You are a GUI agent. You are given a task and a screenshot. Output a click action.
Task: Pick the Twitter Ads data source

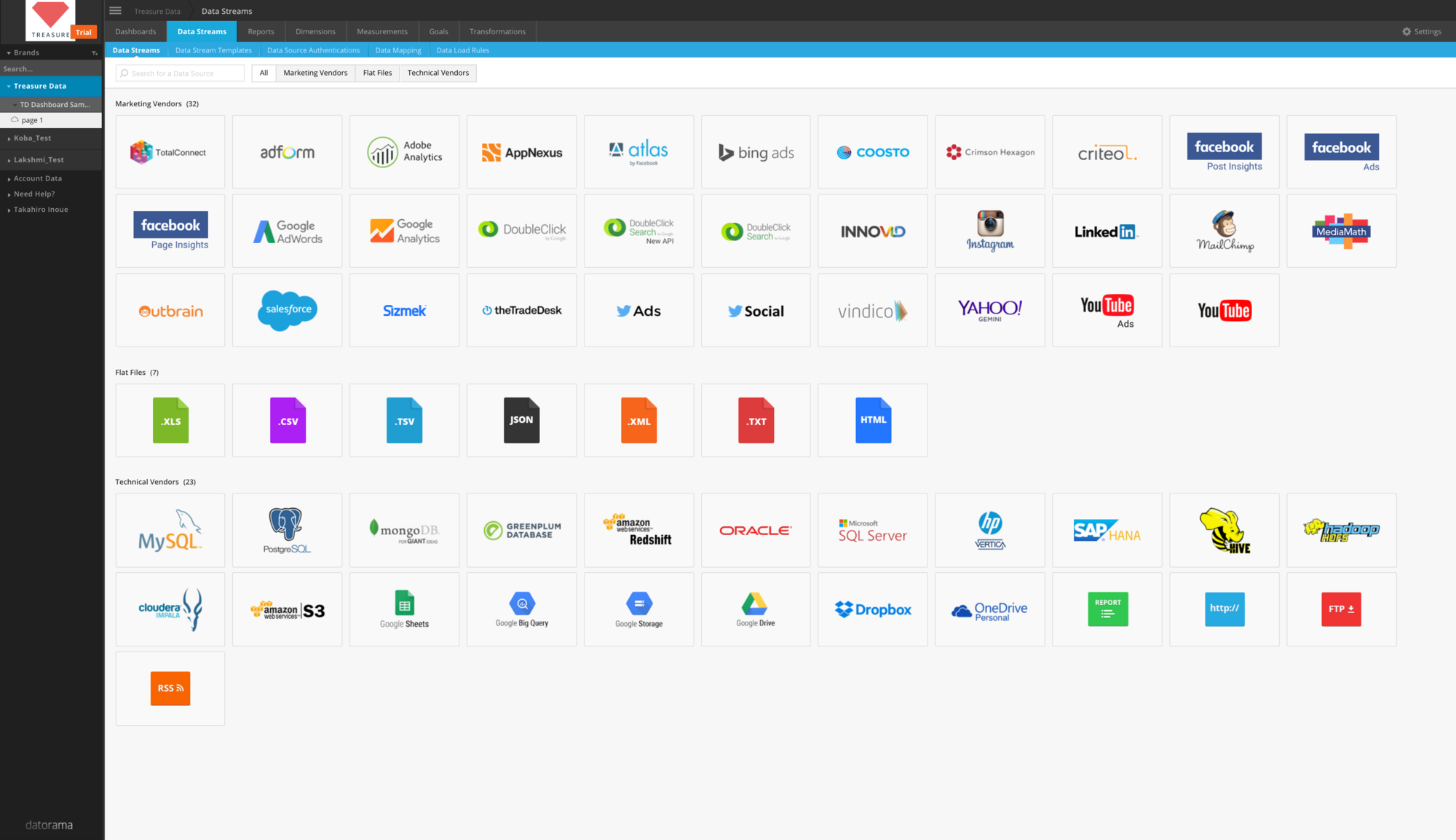[x=639, y=311]
